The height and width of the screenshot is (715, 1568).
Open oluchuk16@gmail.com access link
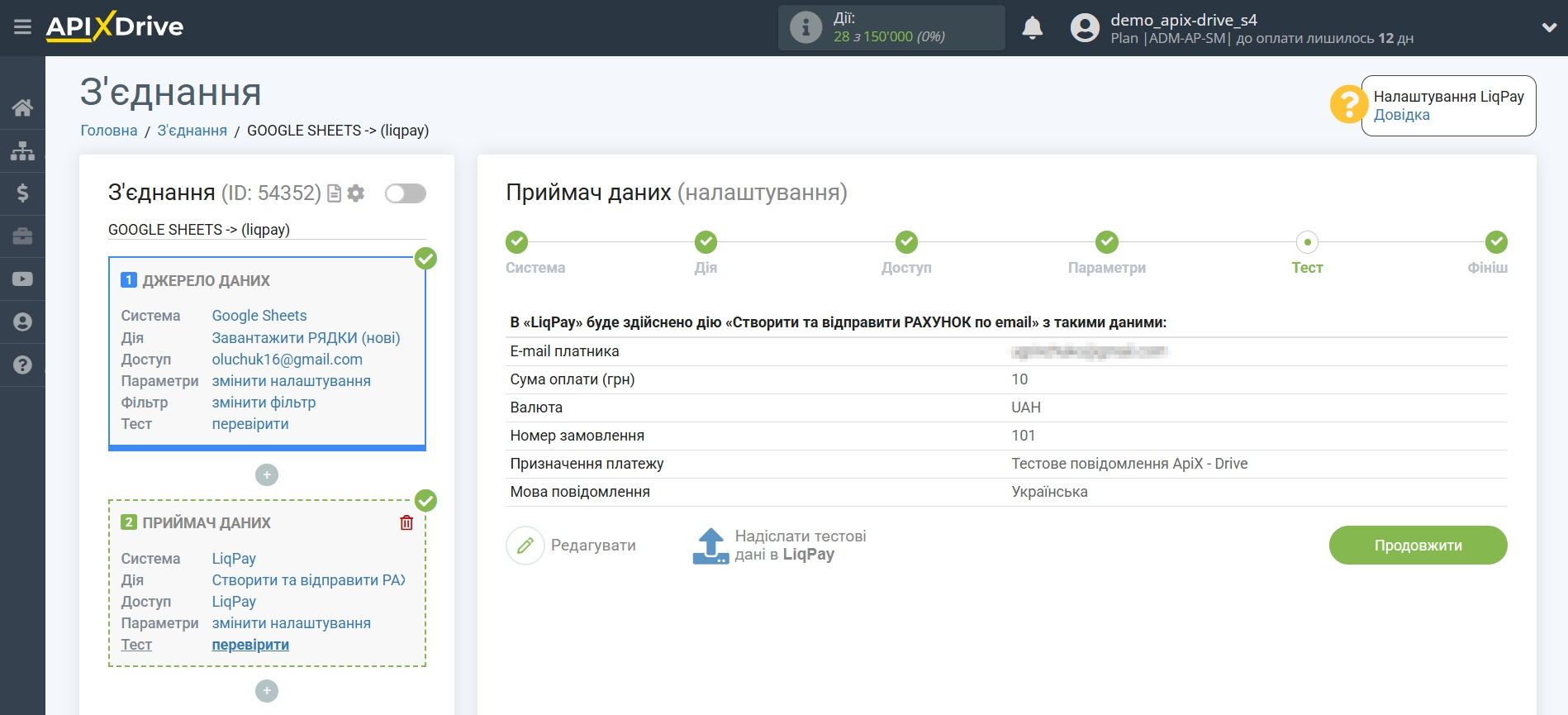pos(287,360)
